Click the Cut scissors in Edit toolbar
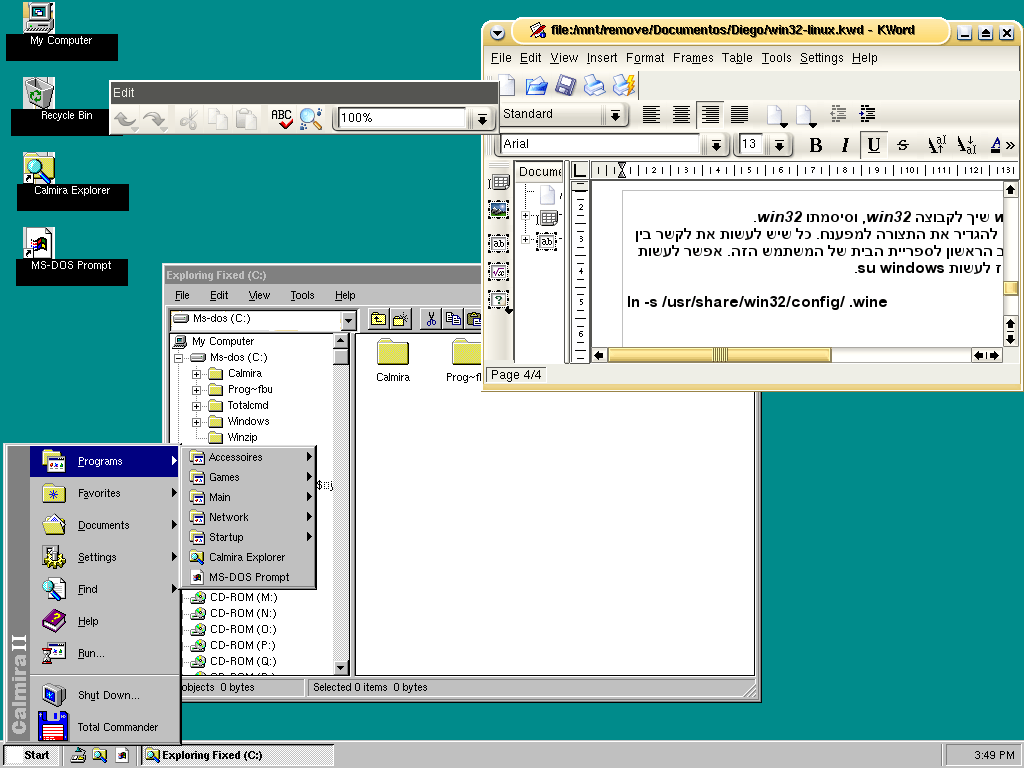 click(189, 119)
